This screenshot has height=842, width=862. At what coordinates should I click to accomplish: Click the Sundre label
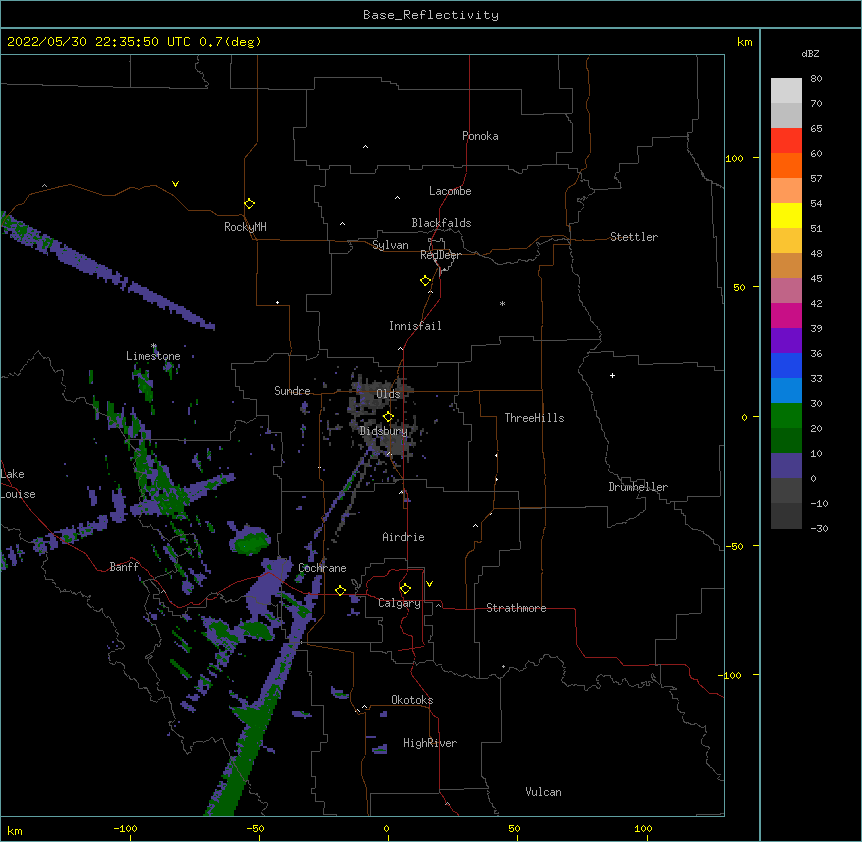point(292,391)
